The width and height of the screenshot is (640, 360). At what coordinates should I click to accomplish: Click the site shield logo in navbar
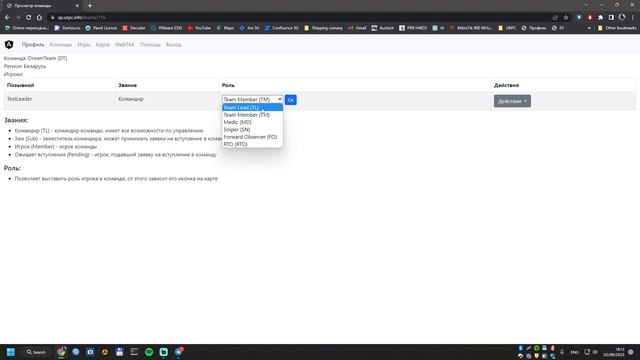coord(9,44)
